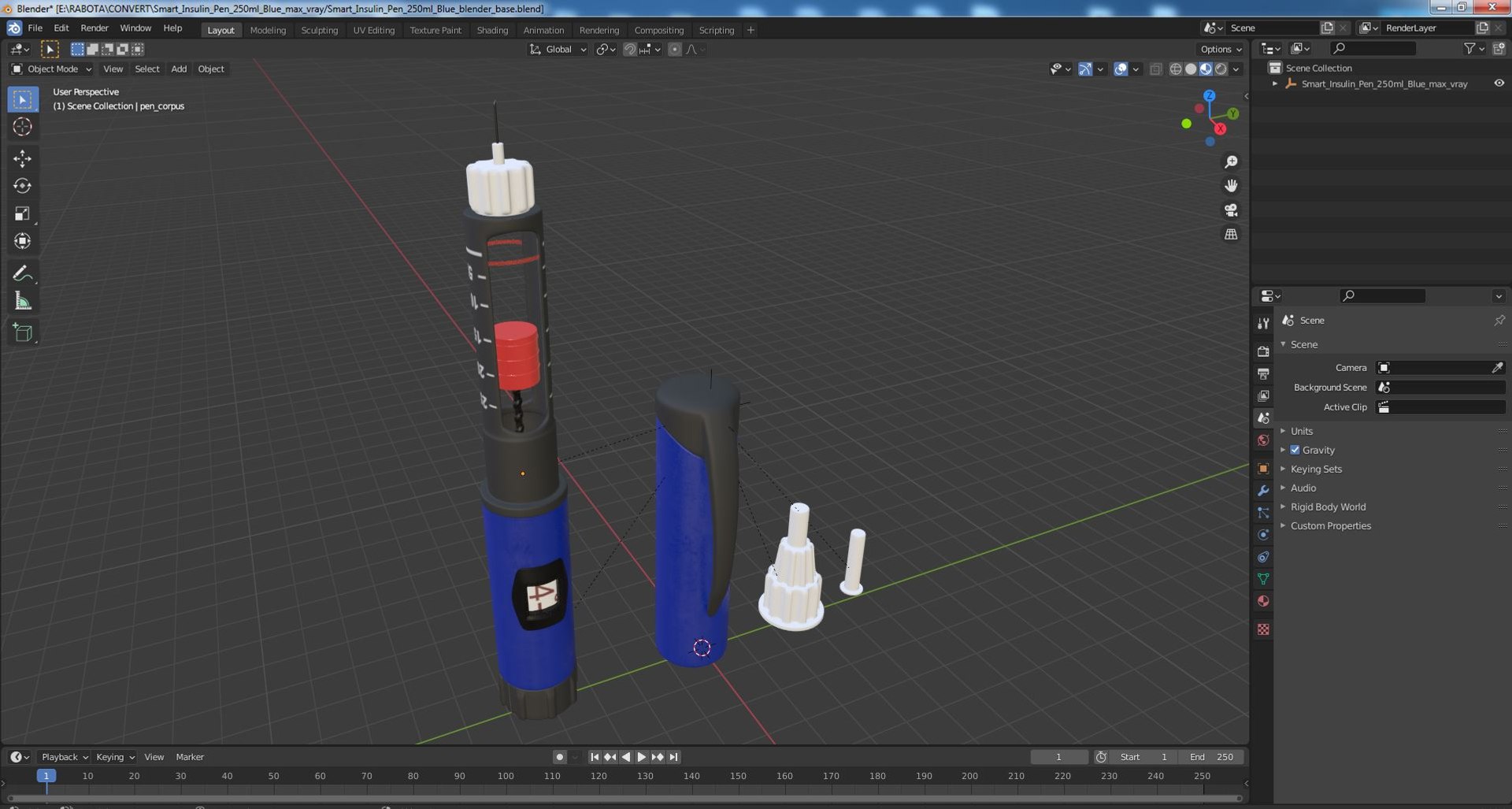Open the Options dropdown
This screenshot has width=1512, height=809.
click(x=1221, y=50)
